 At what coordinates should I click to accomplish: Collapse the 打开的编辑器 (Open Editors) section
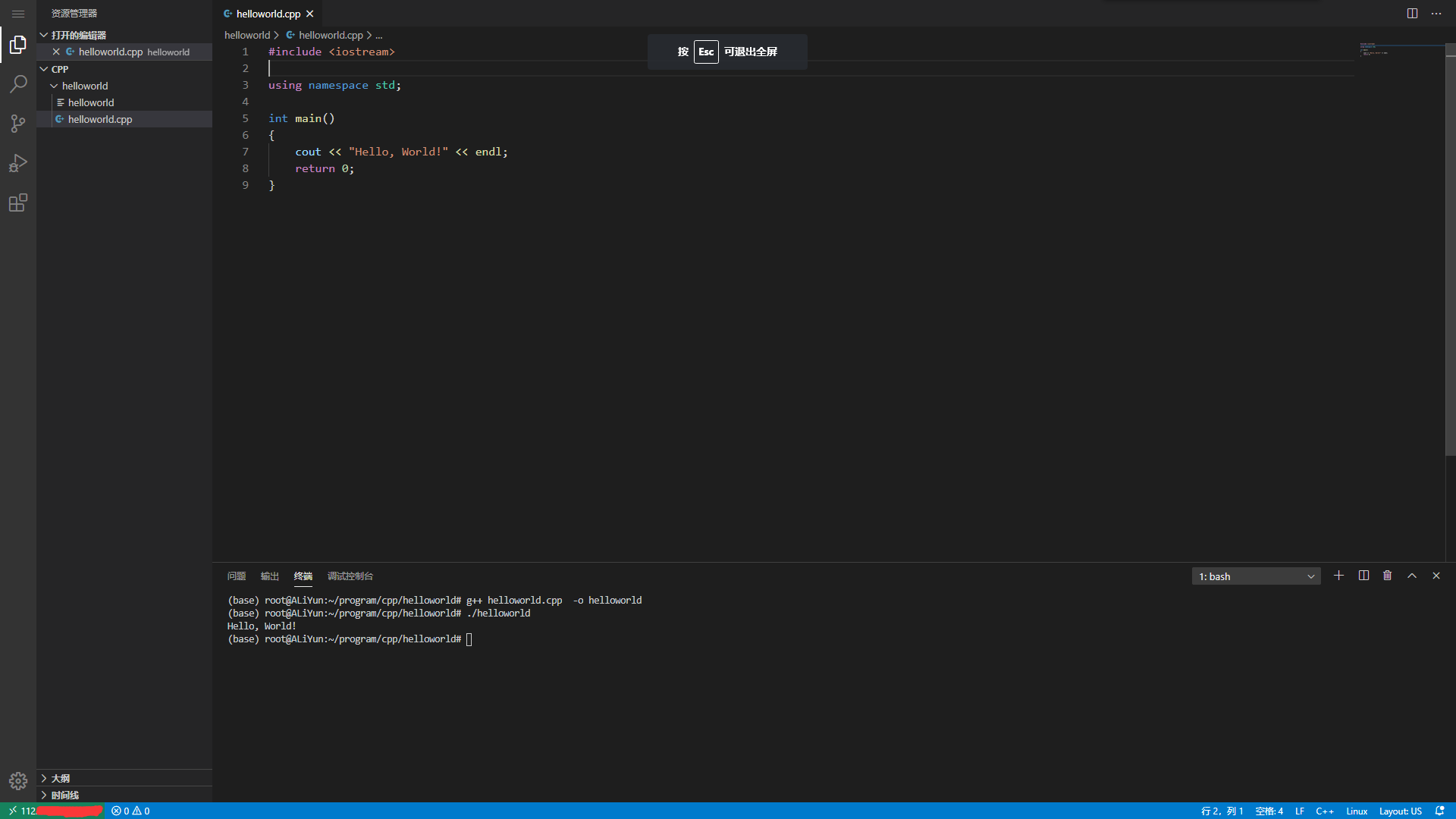124,35
